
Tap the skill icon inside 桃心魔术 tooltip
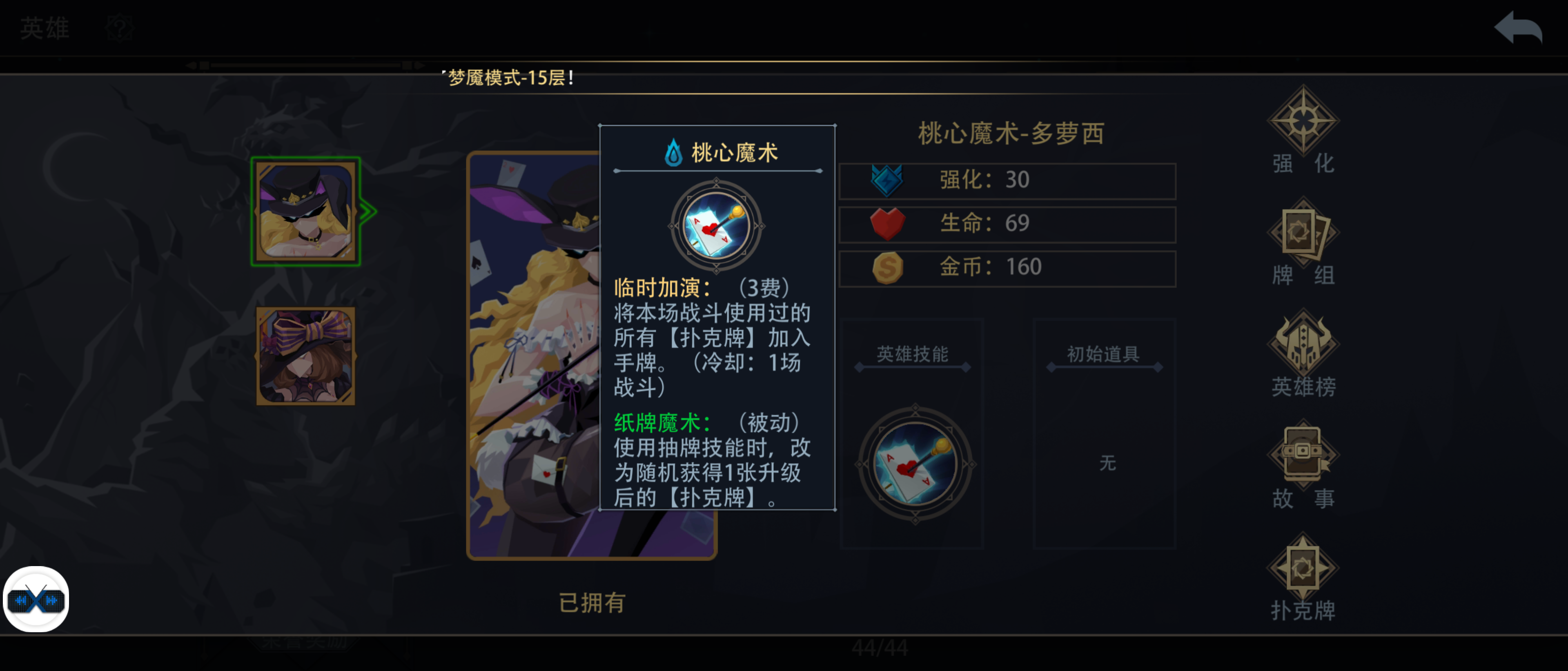click(x=717, y=226)
